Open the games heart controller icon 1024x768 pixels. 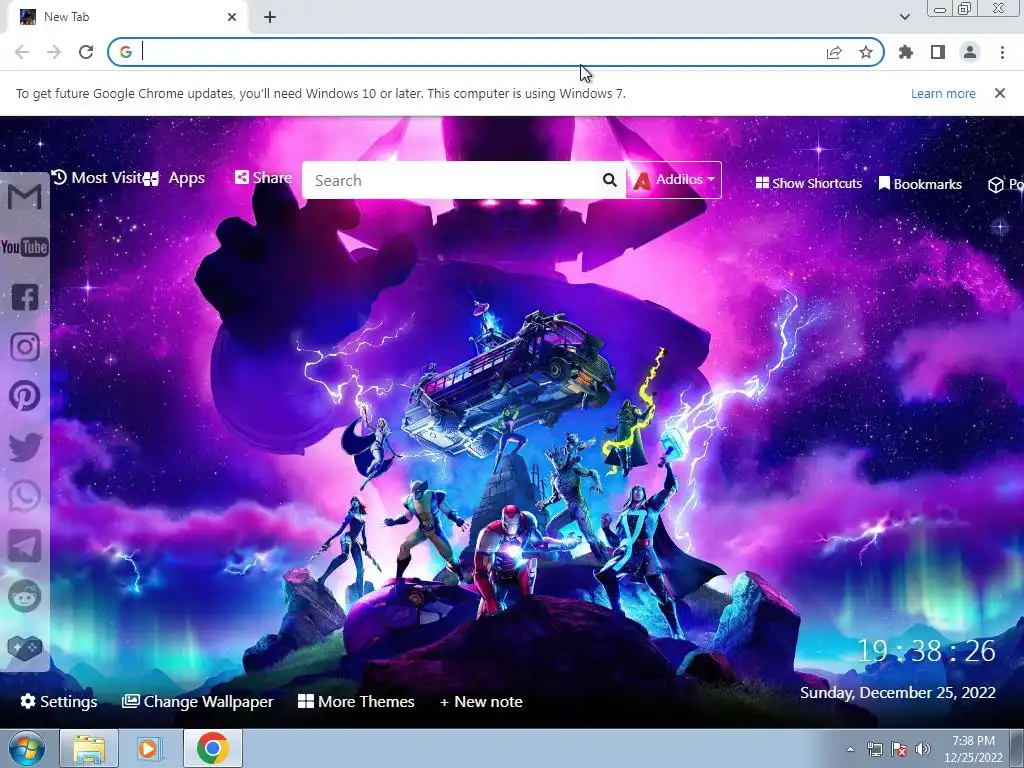[25, 647]
